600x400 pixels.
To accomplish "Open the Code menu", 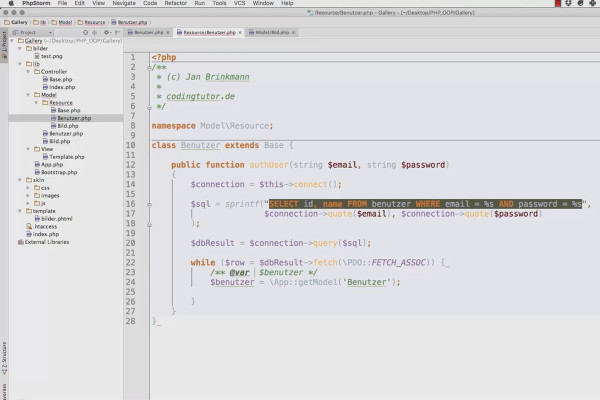I will point(150,3).
